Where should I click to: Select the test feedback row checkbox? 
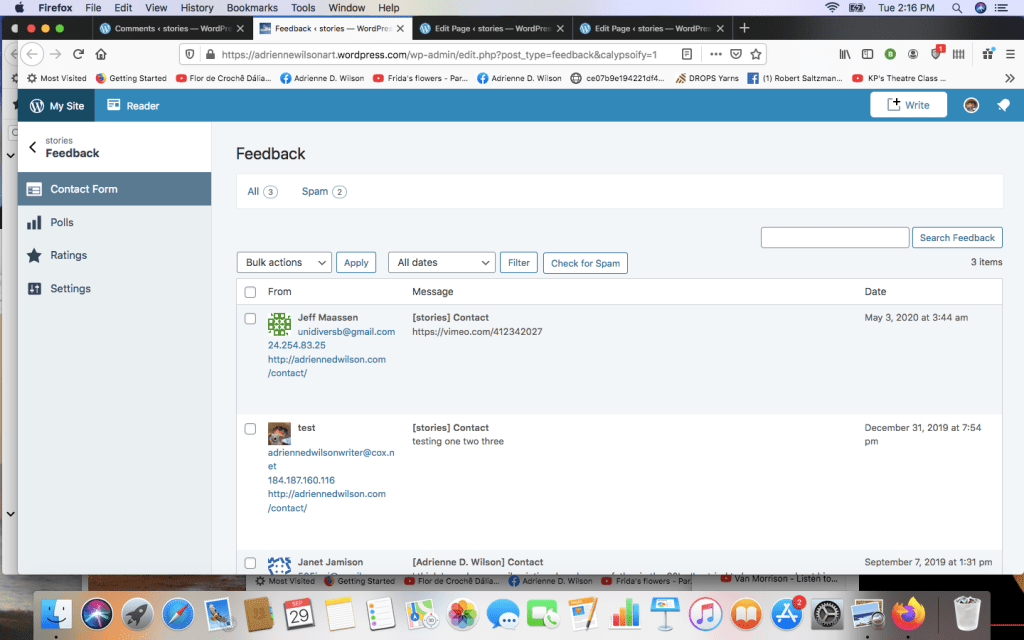[x=250, y=428]
